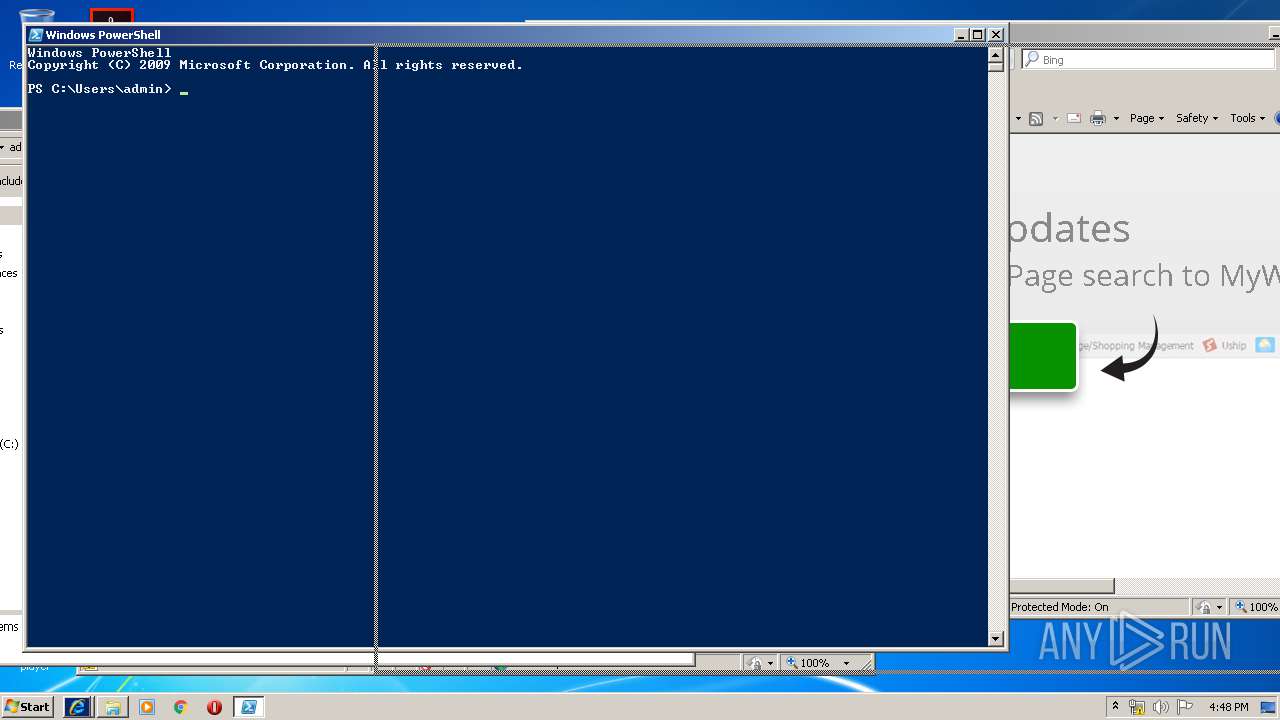Click the volume speaker tray icon
Screen dimensions: 1280x720
coord(1162,707)
